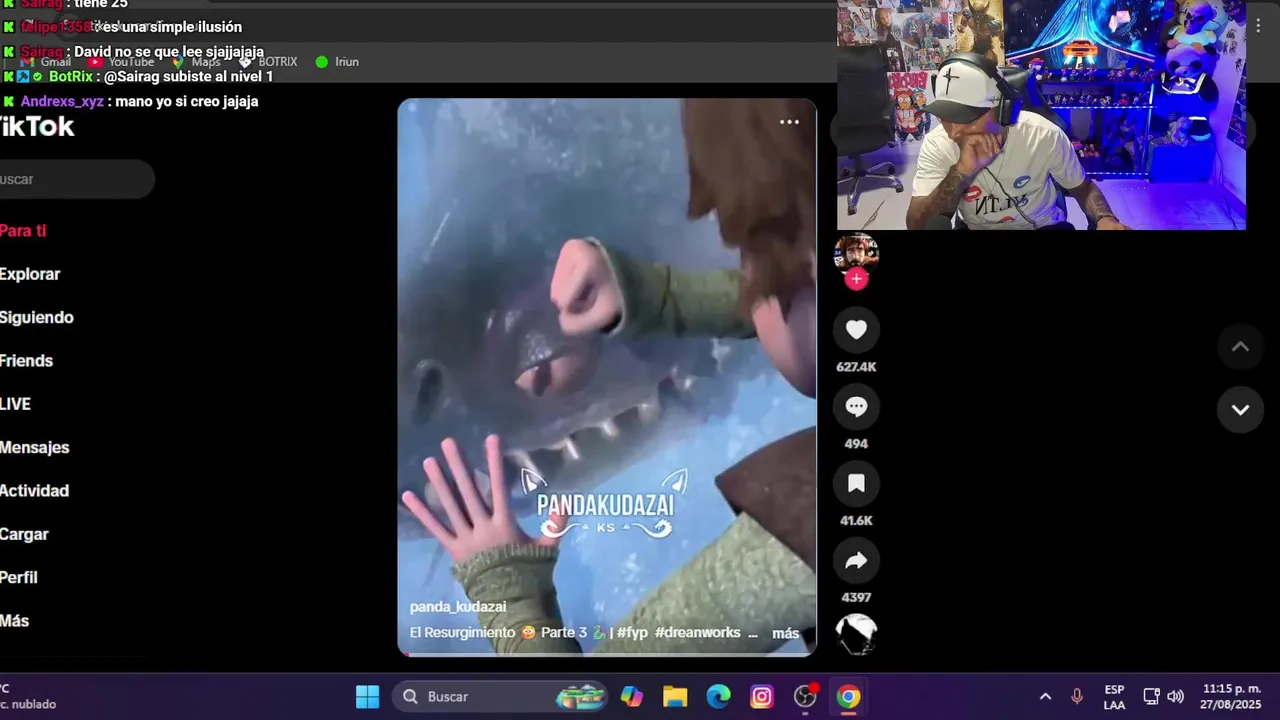The height and width of the screenshot is (720, 1280).
Task: Expand the Más sidebar option
Action: click(x=15, y=621)
